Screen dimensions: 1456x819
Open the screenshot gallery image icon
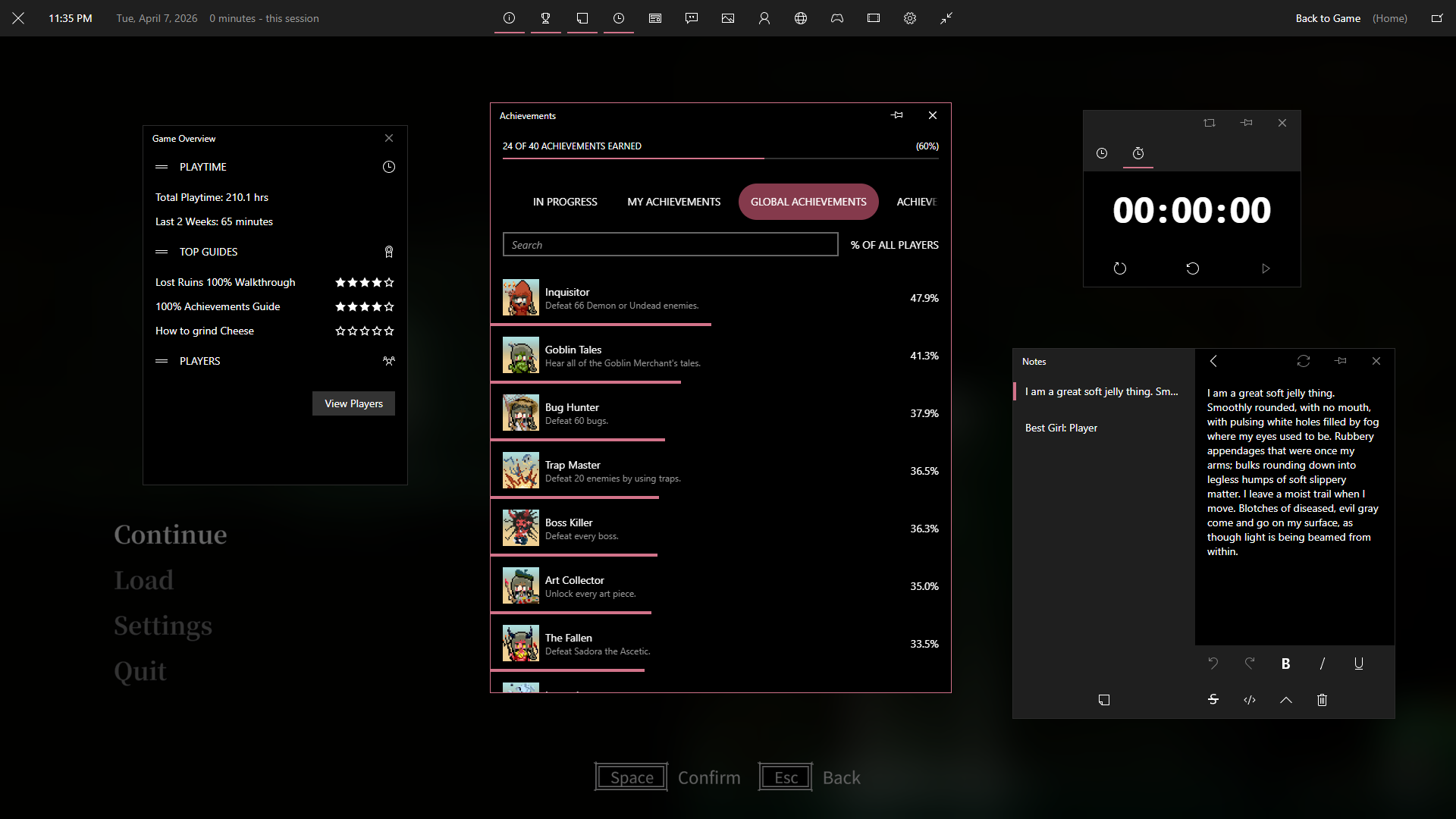[727, 18]
